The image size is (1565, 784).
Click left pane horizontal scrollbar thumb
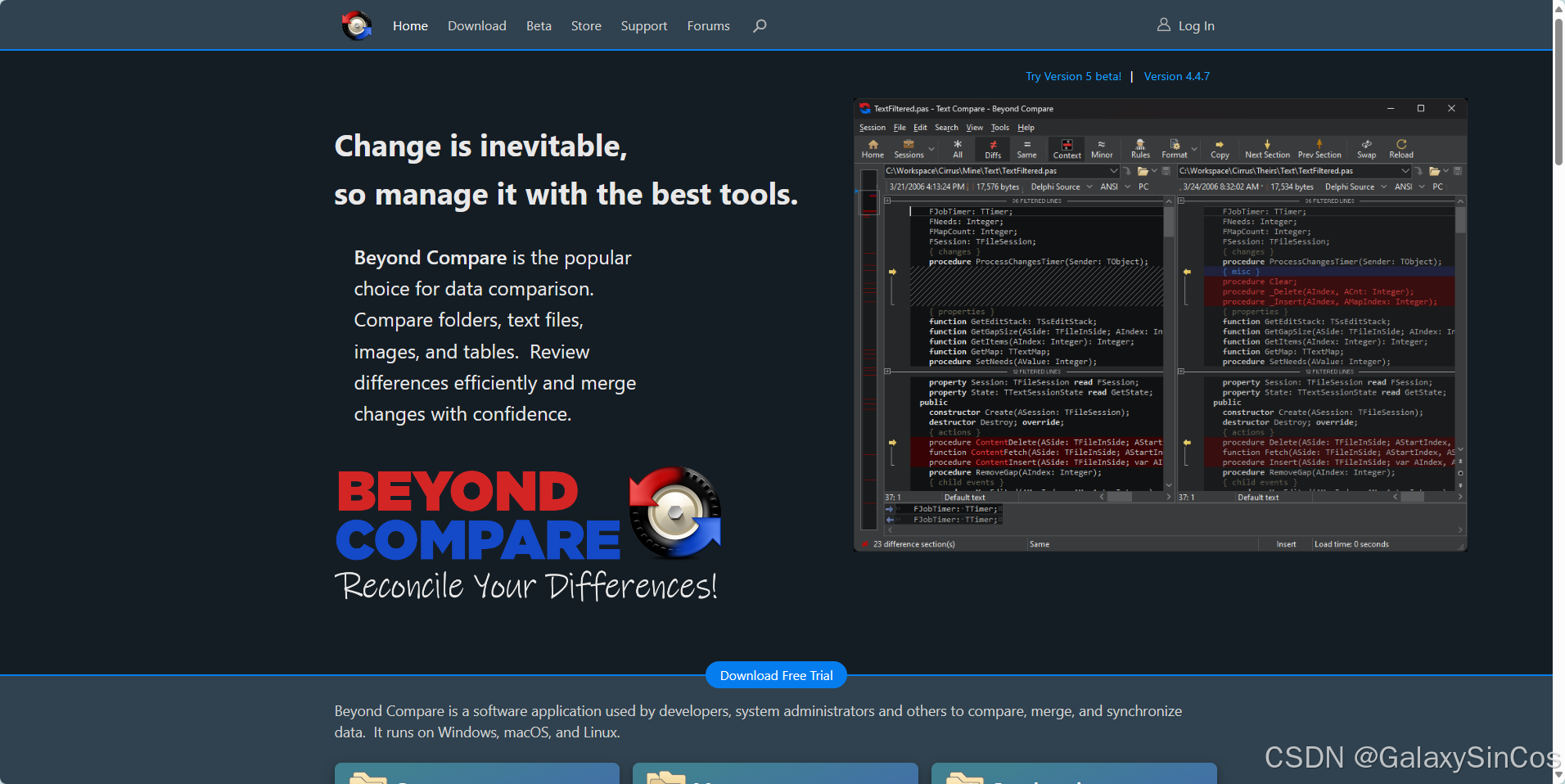click(x=1119, y=497)
